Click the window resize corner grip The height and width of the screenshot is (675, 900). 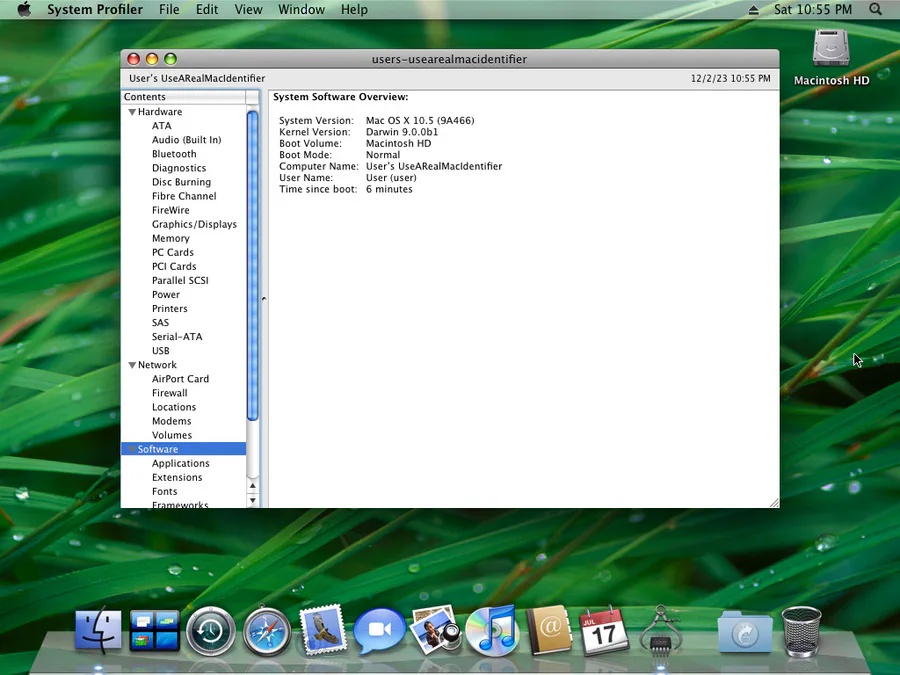(774, 502)
